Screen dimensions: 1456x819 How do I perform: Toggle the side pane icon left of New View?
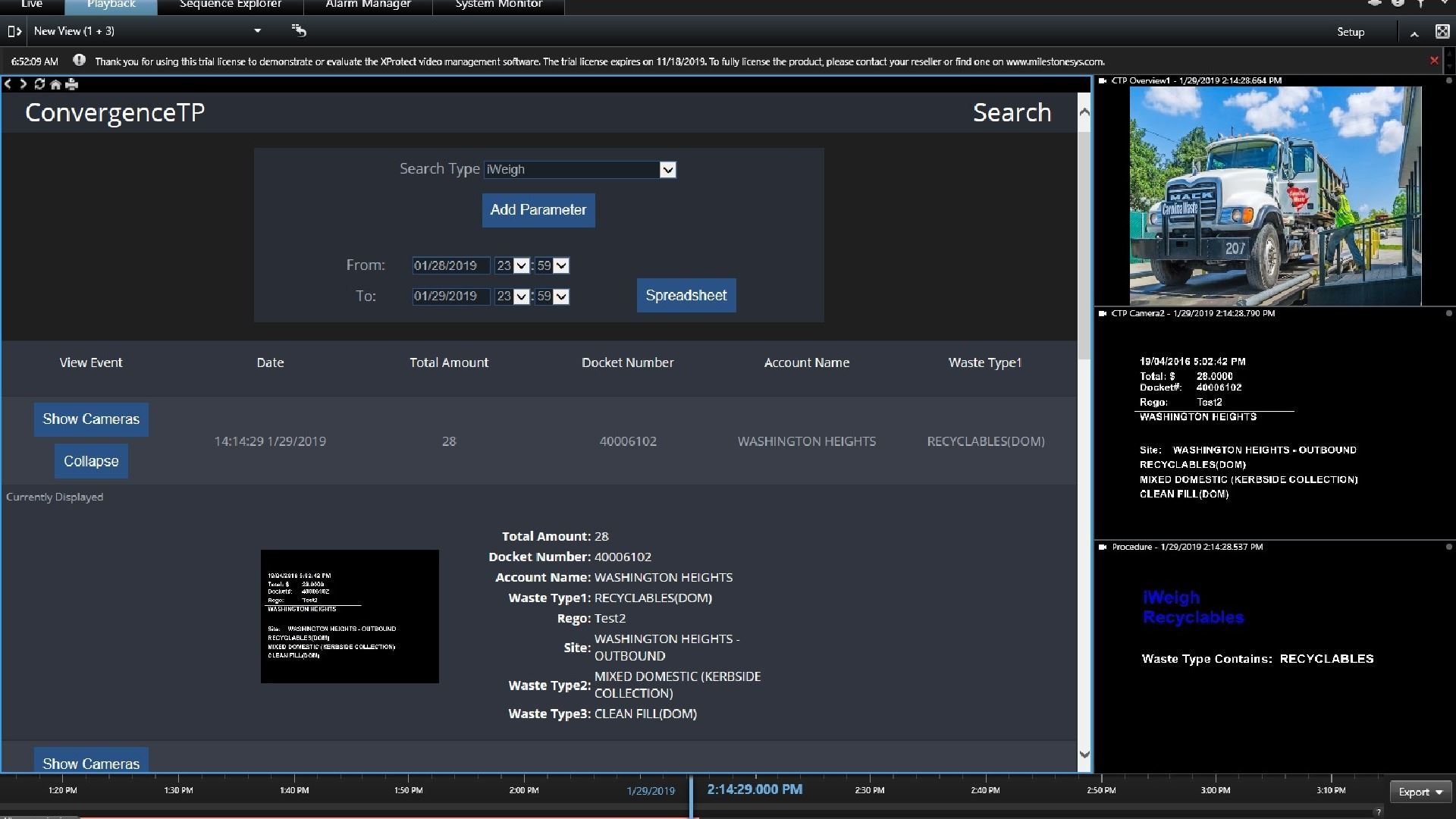[14, 31]
